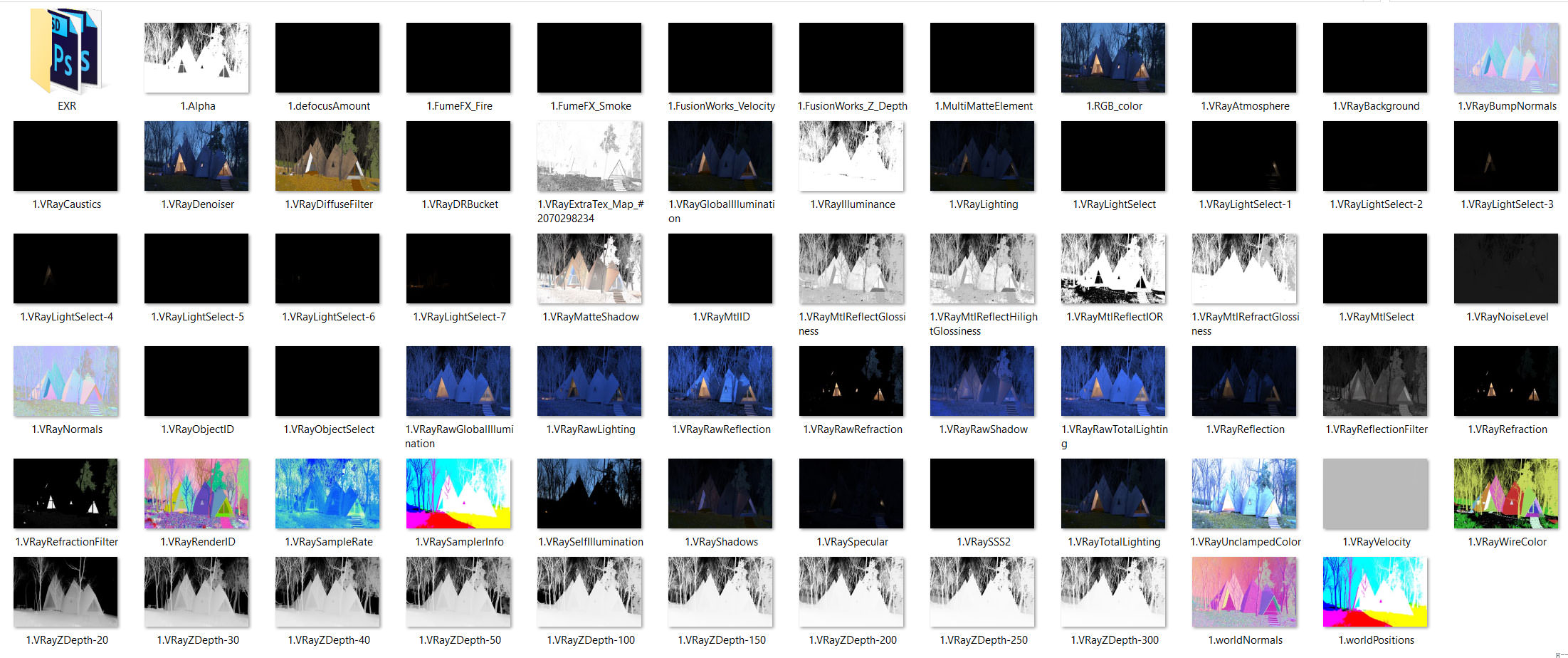Viewport: 1568px width, 658px height.
Task: Select the 1.VRayMtlReflectHilightGlossiness thumbnail
Action: pos(982,268)
